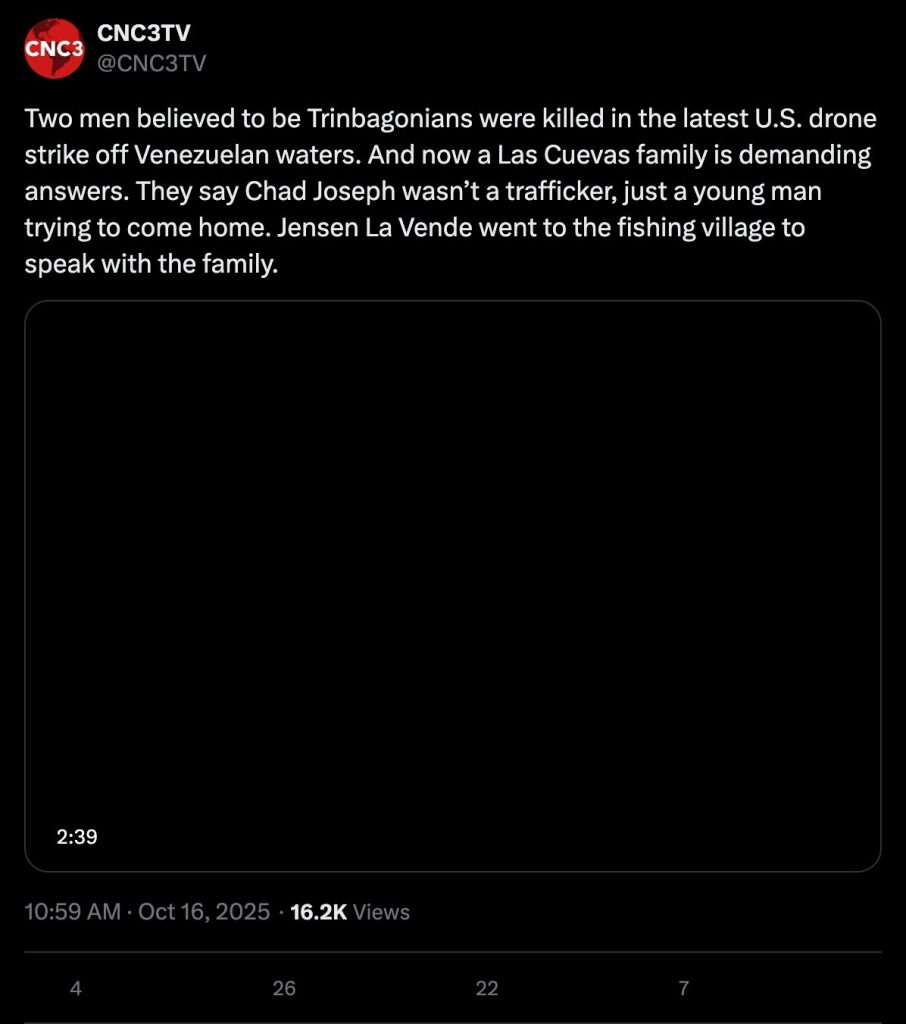This screenshot has width=906, height=1024.
Task: Click the repost count showing 26
Action: [x=284, y=988]
